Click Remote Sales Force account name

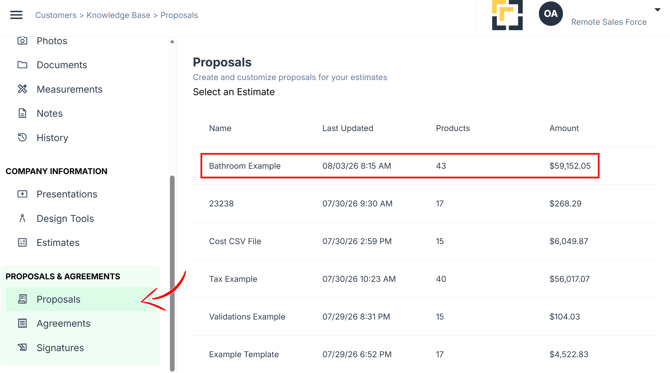click(608, 22)
